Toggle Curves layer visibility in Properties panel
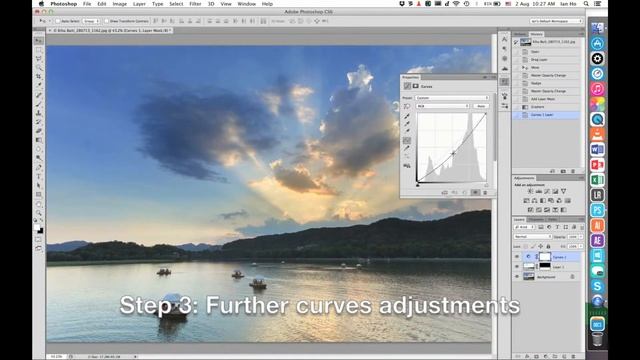This screenshot has height=360, width=640. pyautogui.click(x=476, y=193)
